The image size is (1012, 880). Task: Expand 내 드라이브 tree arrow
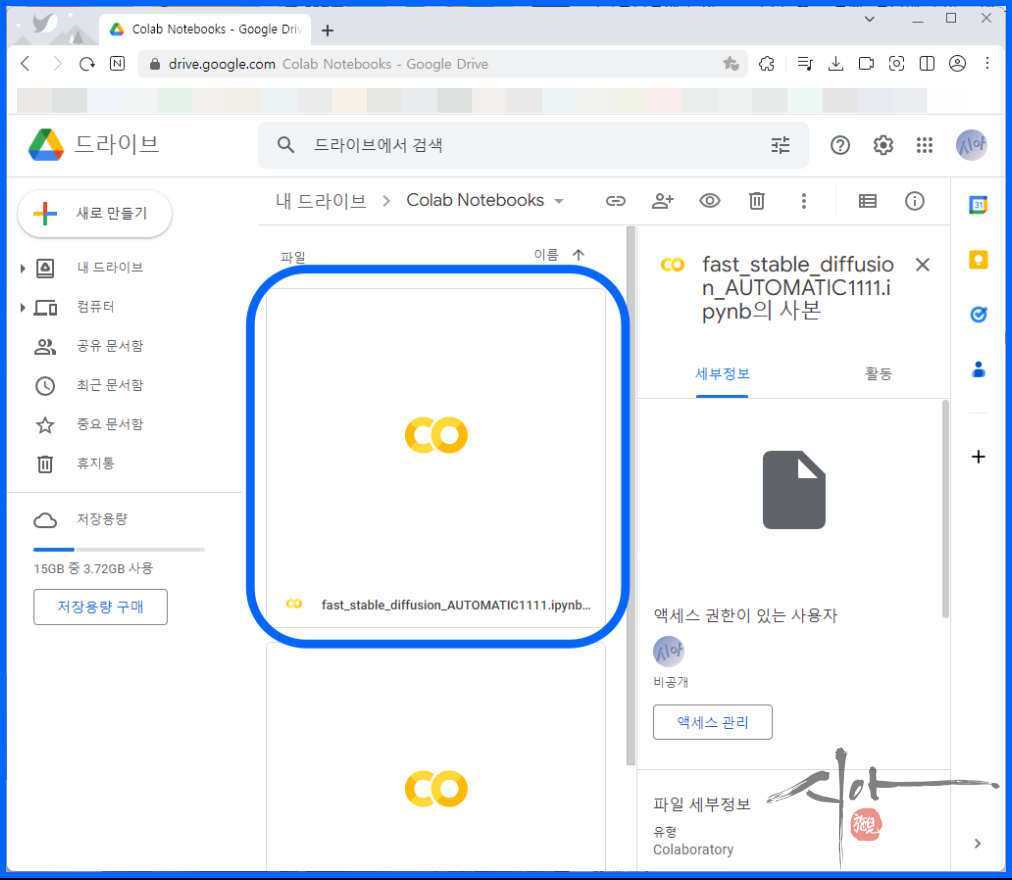coord(23,268)
